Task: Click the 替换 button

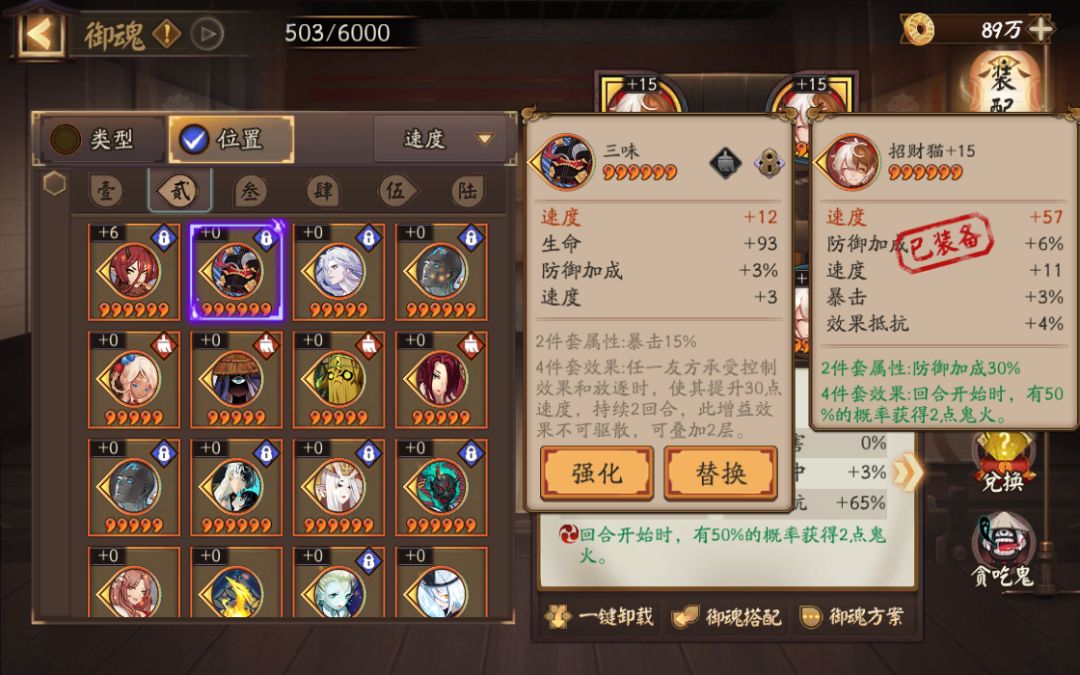Action: pos(720,472)
